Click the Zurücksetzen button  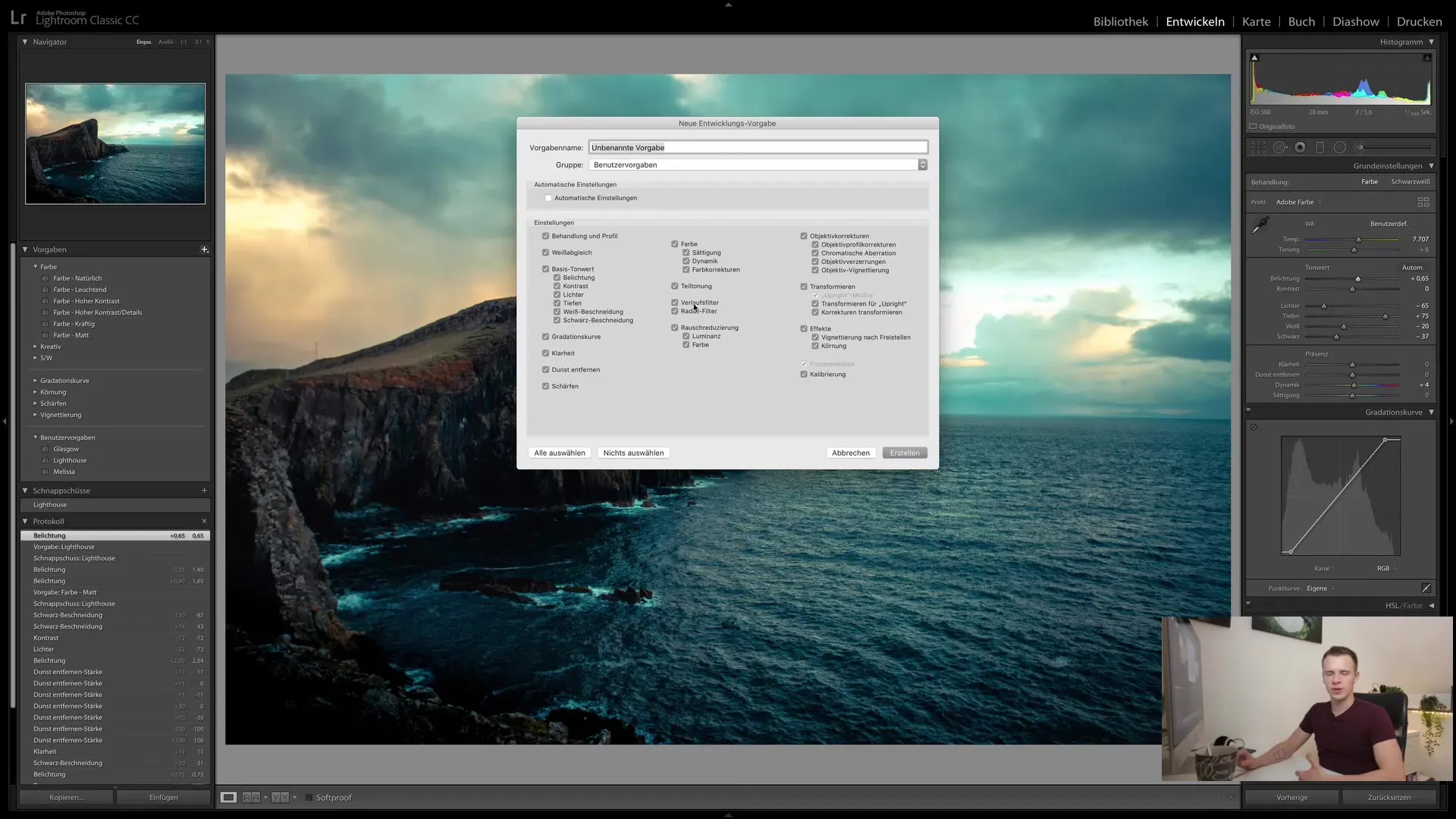click(x=1389, y=798)
